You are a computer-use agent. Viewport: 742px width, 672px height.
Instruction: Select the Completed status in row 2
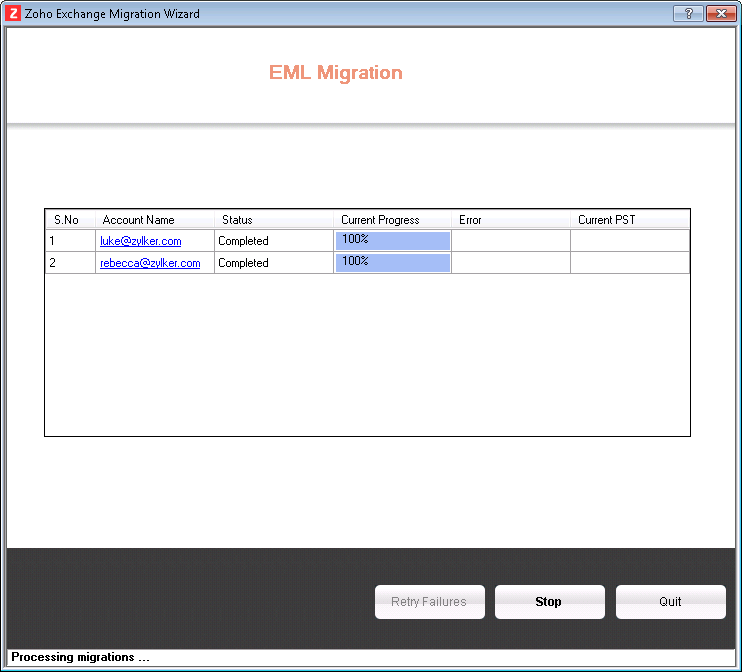(243, 263)
